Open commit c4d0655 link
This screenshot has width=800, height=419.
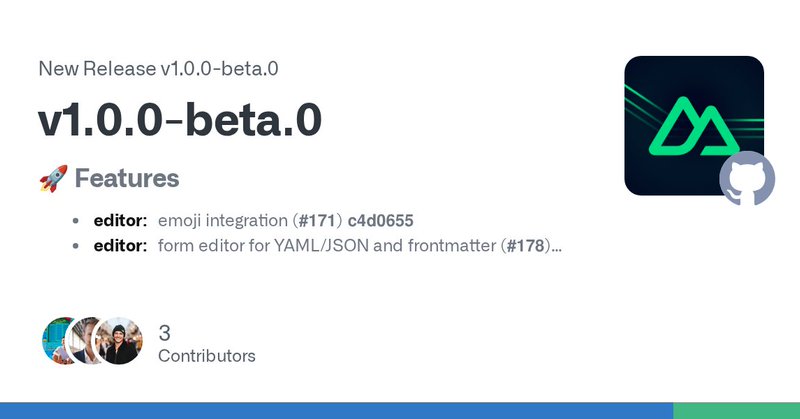[x=381, y=220]
